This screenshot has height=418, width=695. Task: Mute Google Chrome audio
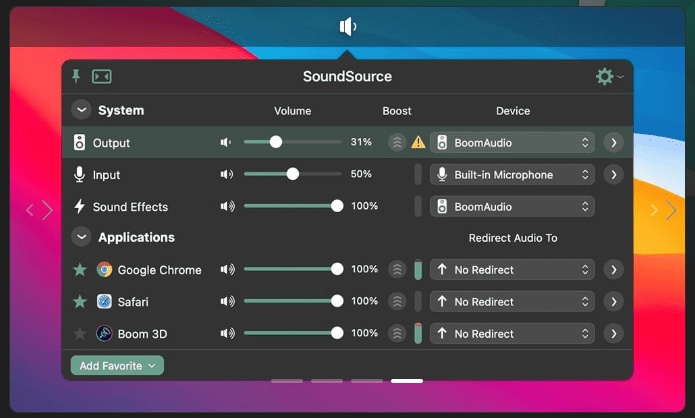click(227, 269)
